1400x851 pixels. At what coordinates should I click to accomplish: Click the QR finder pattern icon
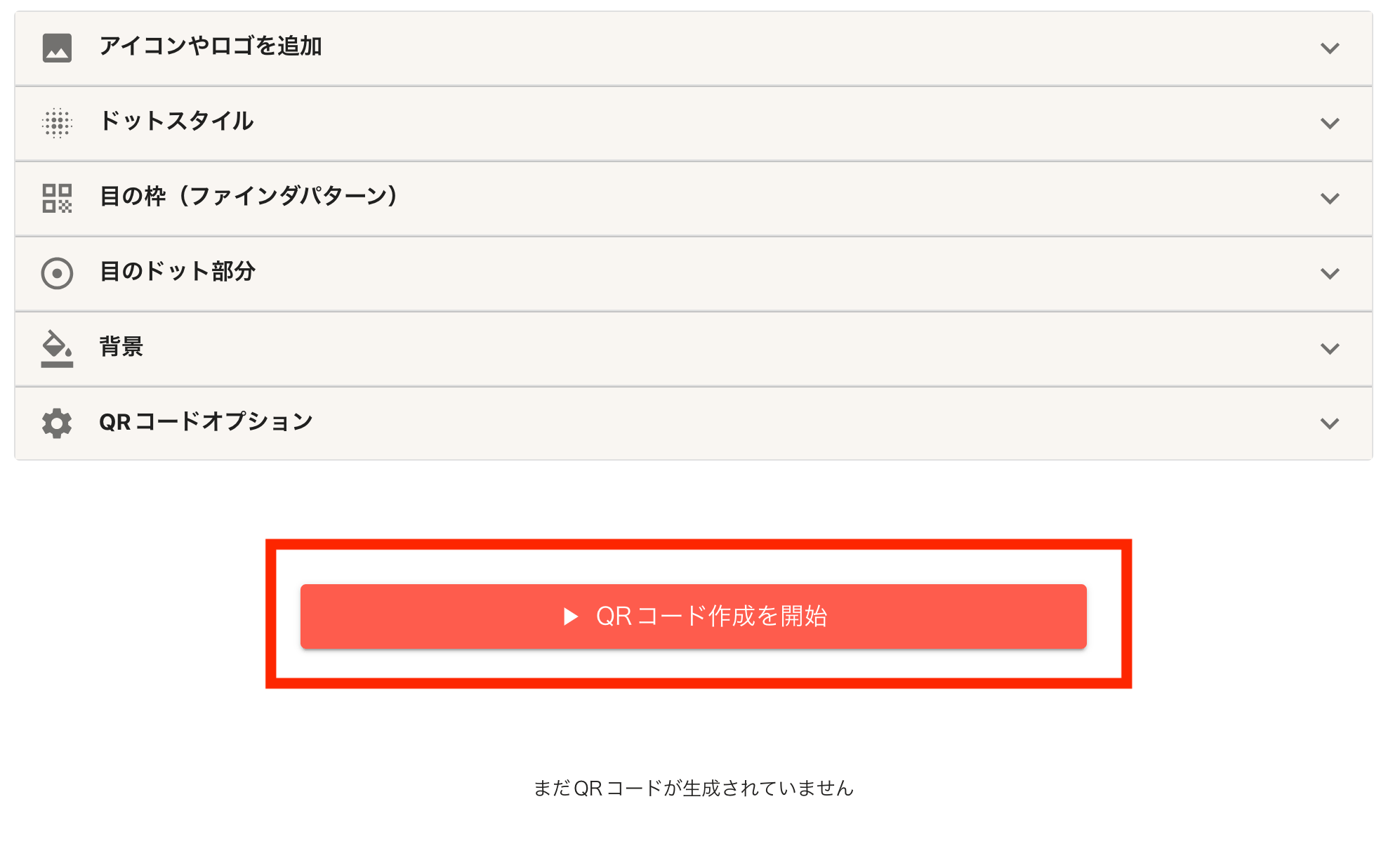click(56, 198)
